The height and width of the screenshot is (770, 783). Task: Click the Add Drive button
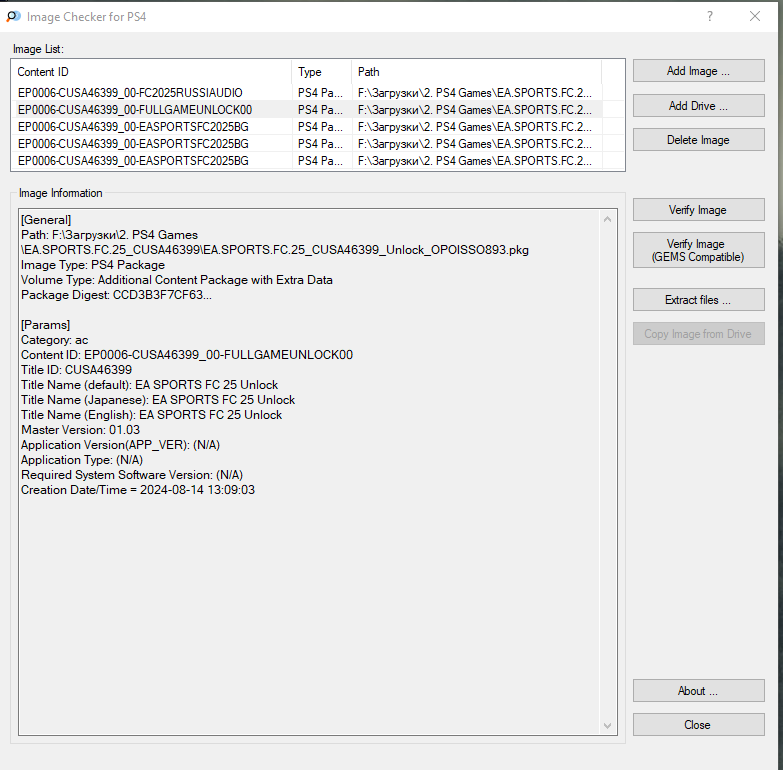tap(698, 106)
